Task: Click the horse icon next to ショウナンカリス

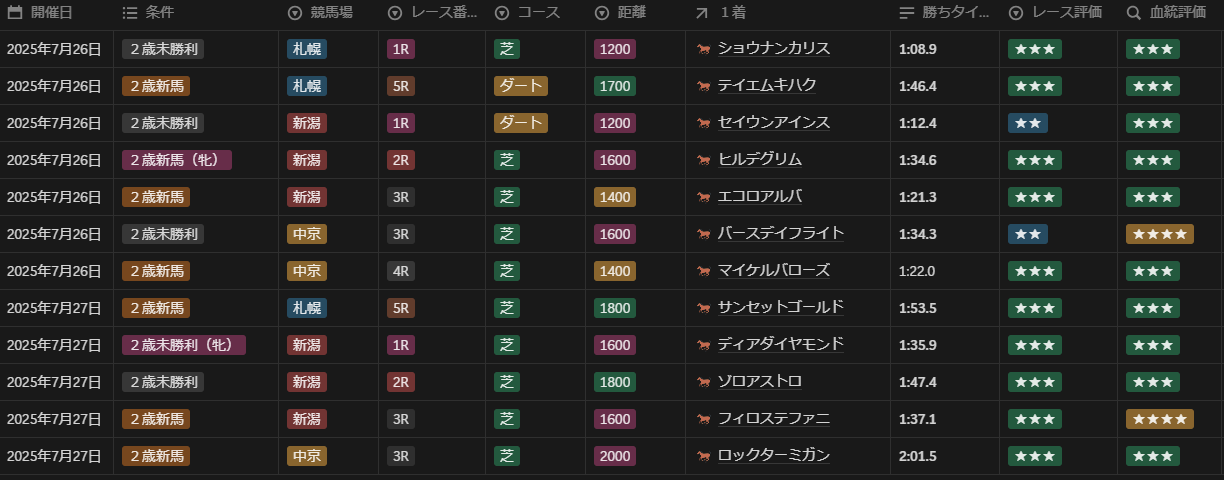Action: coord(704,49)
